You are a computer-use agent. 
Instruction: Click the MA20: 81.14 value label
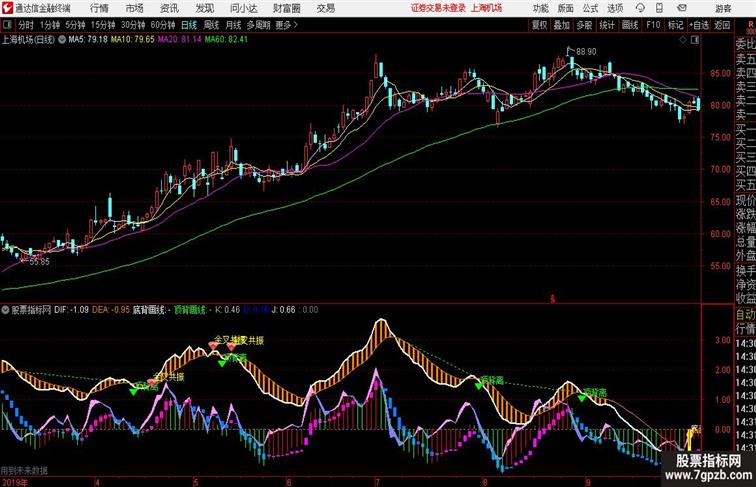(x=179, y=40)
